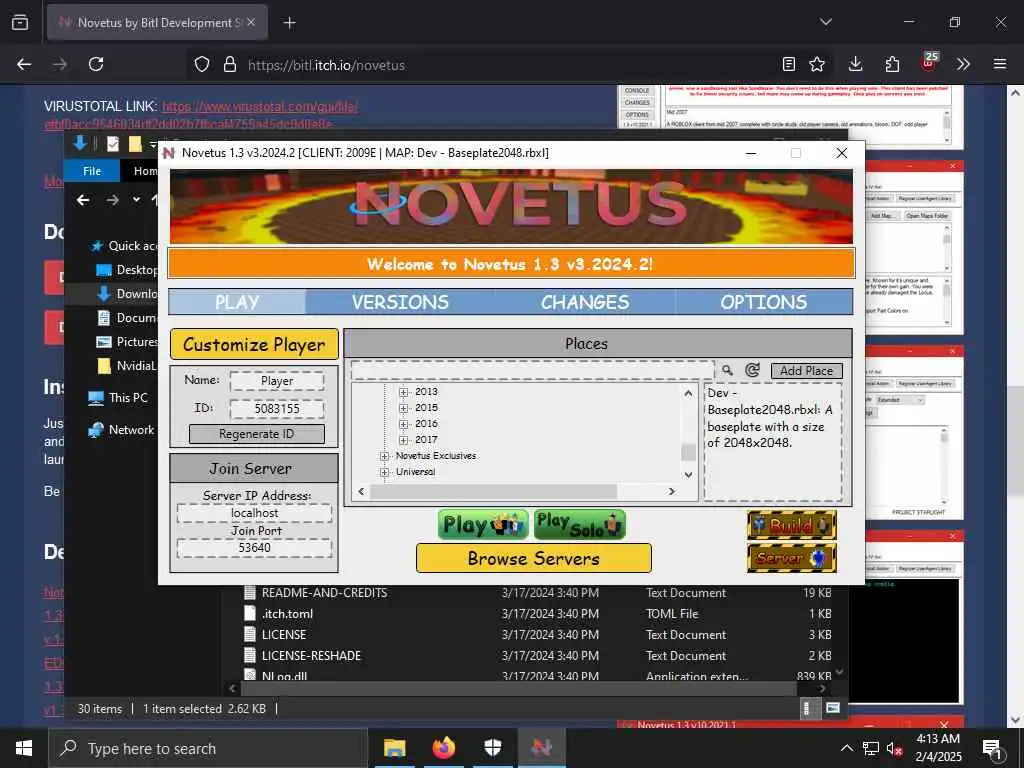
Task: Open Firefox from the taskbar
Action: coord(444,748)
